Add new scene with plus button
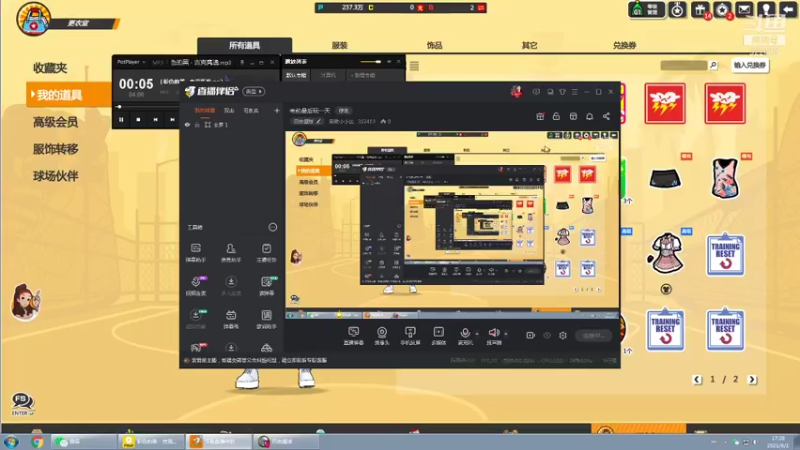The height and width of the screenshot is (450, 800). pos(277,110)
